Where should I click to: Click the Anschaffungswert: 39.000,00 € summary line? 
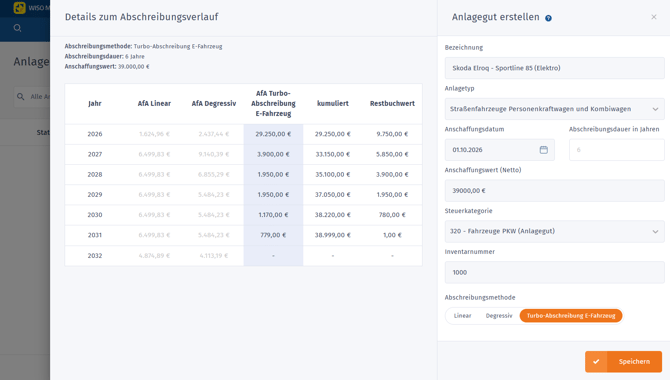click(x=107, y=67)
